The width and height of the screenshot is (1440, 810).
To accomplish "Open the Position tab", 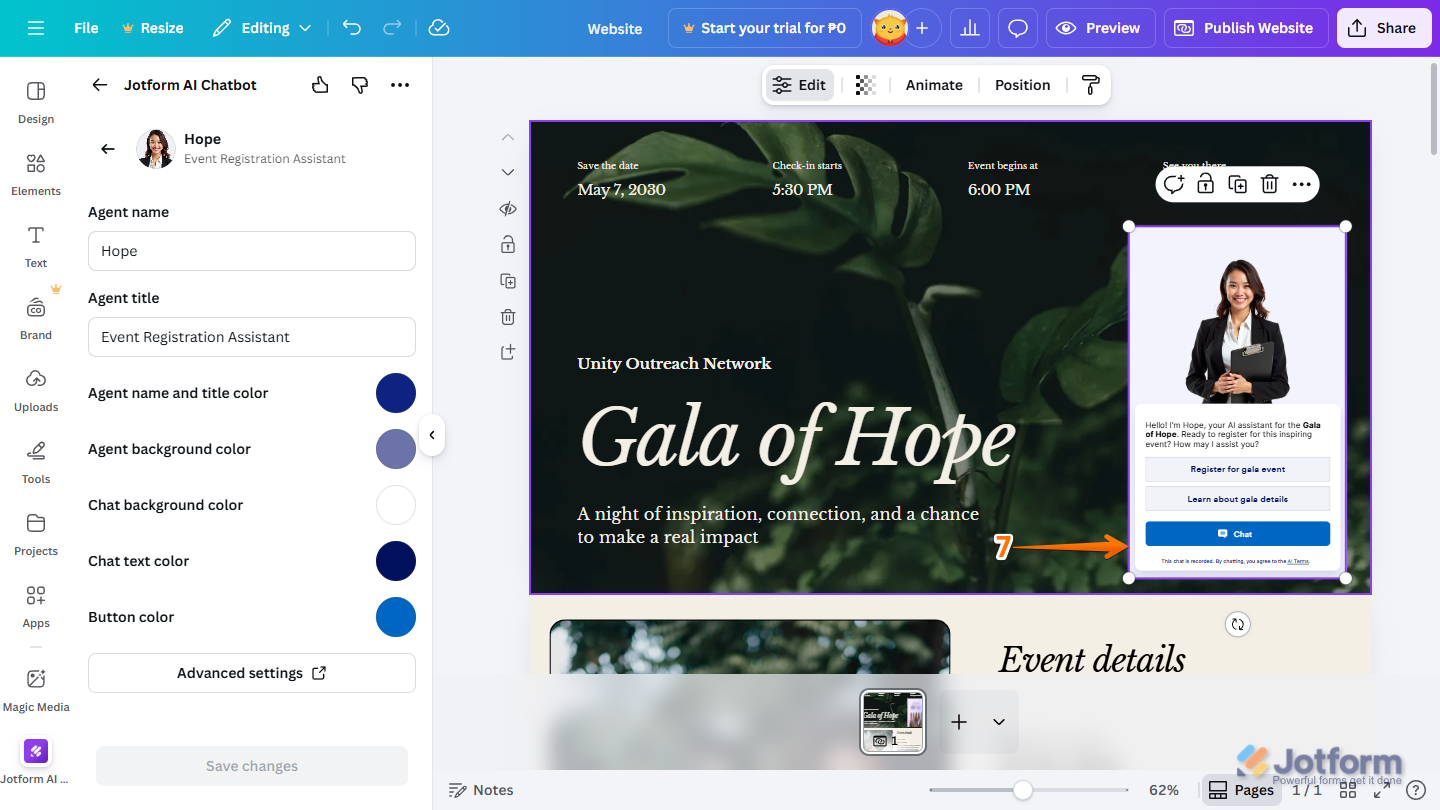I will coord(1022,85).
